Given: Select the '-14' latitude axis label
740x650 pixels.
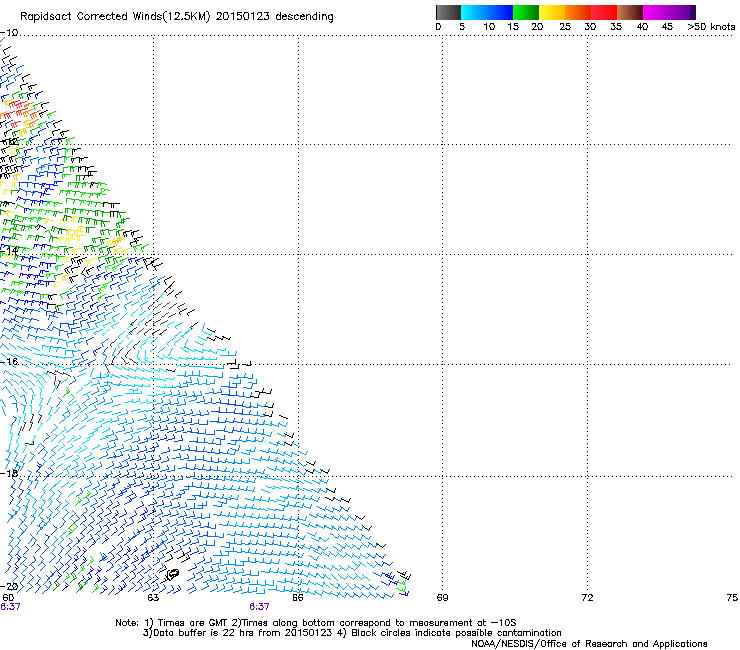Looking at the screenshot, I should 10,251.
